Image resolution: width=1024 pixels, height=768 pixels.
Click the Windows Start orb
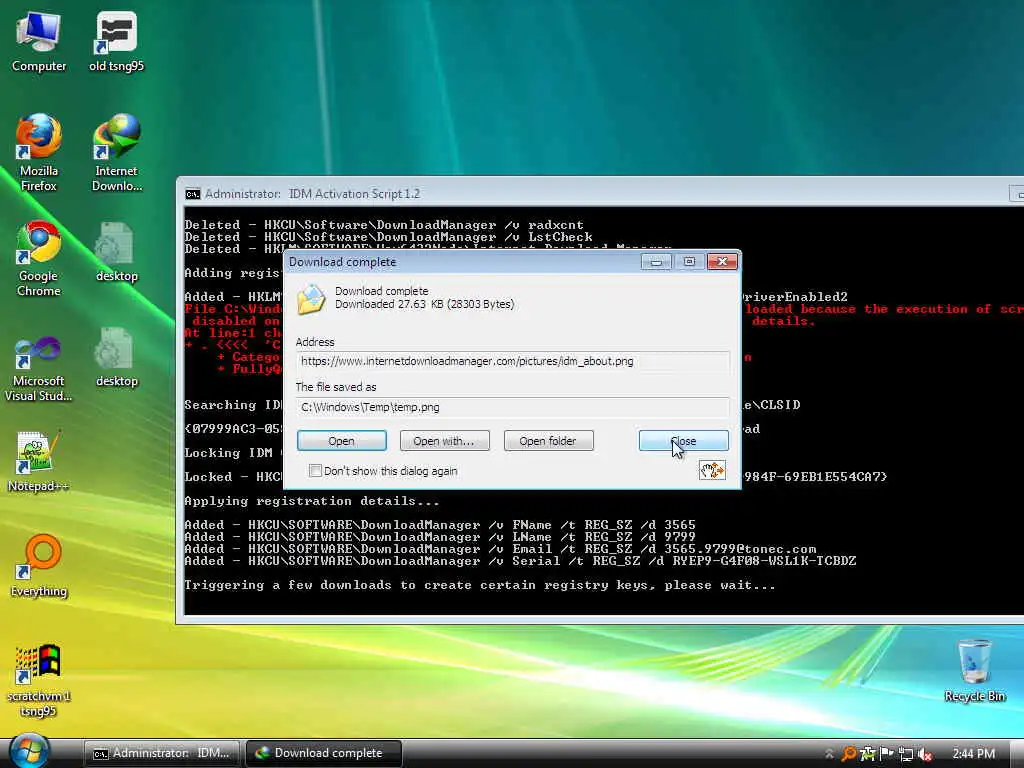coord(29,751)
